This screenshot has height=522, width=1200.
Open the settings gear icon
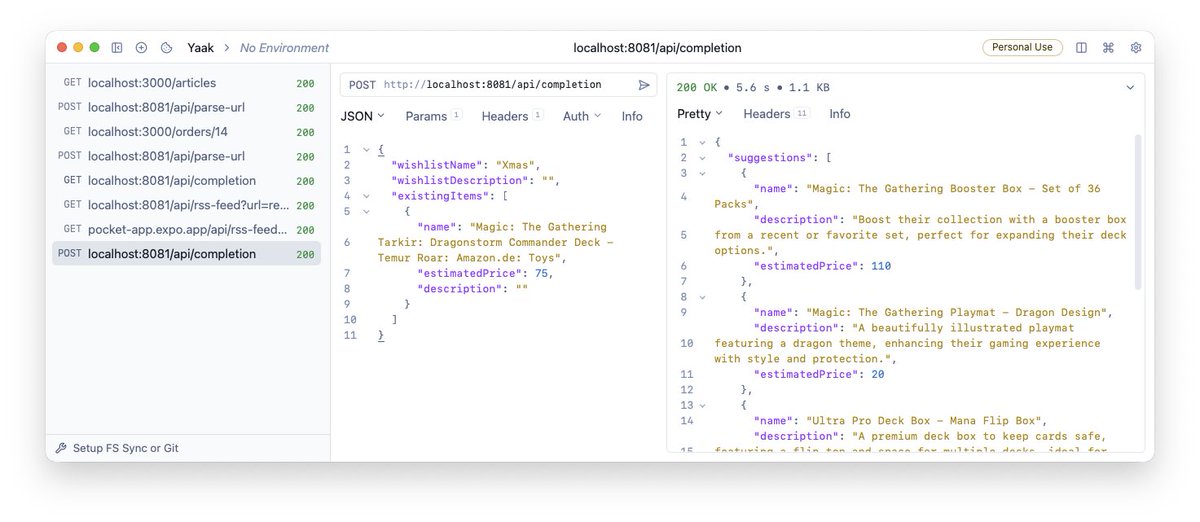(x=1136, y=47)
